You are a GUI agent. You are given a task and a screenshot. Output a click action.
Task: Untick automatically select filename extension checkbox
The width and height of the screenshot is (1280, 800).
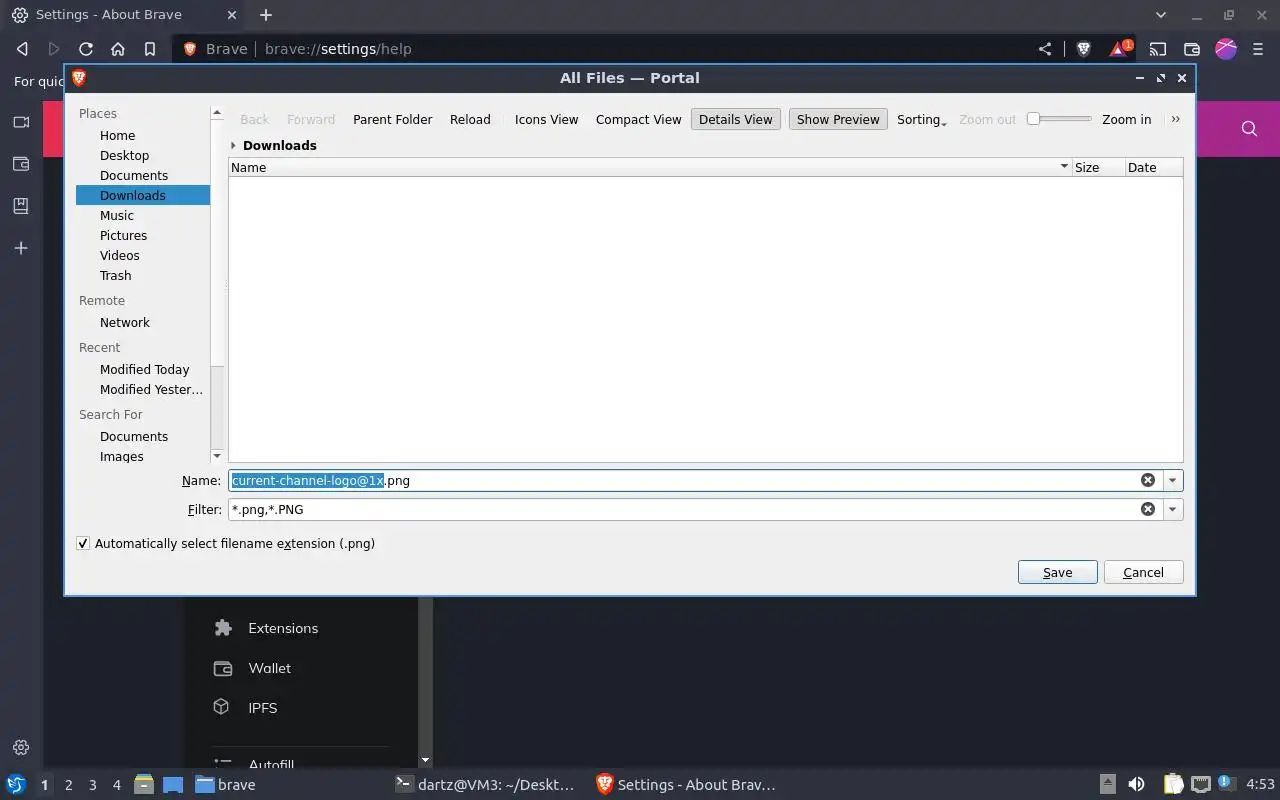[83, 544]
